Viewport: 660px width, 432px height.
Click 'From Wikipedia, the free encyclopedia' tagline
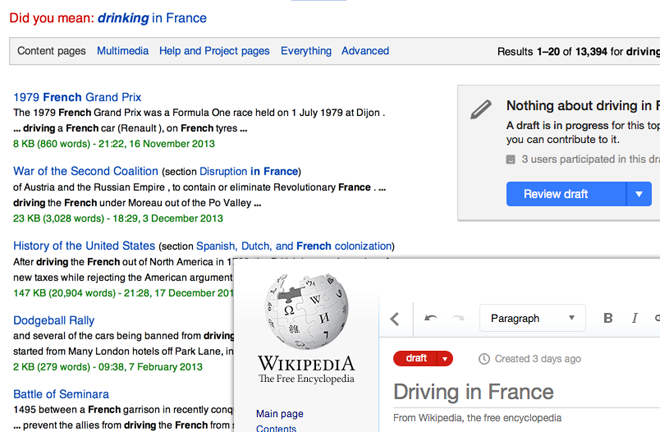pyautogui.click(x=477, y=418)
